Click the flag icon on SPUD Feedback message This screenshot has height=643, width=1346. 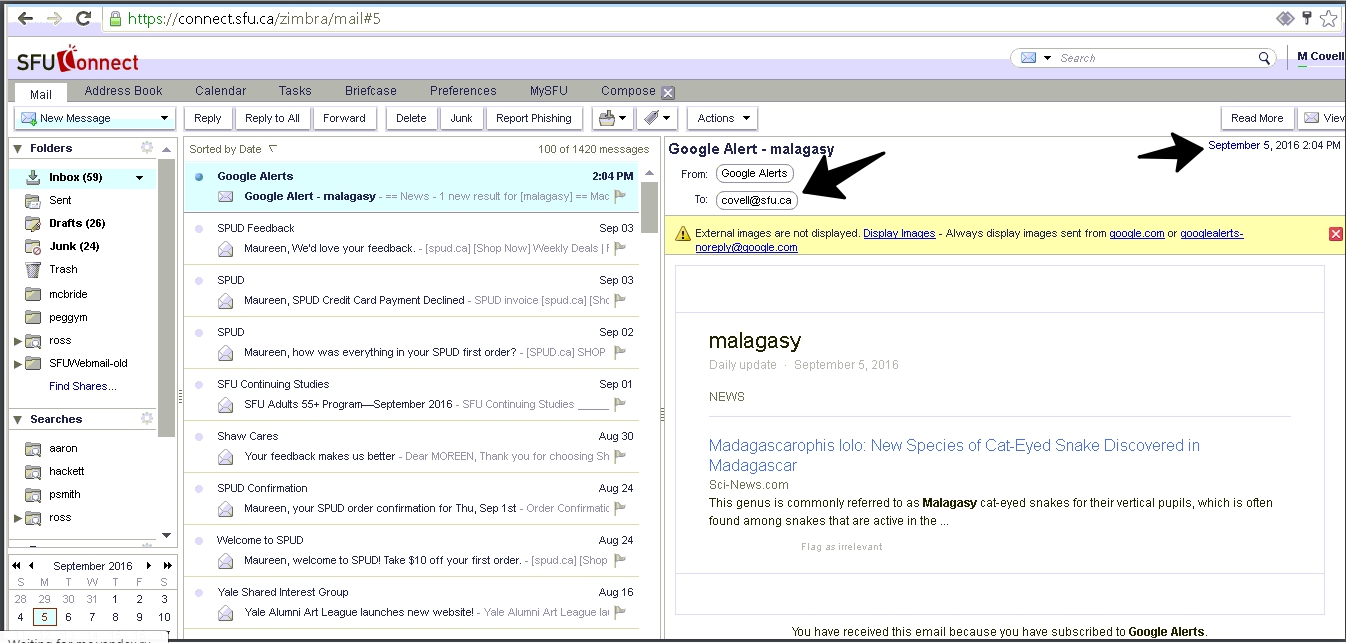pyautogui.click(x=620, y=248)
